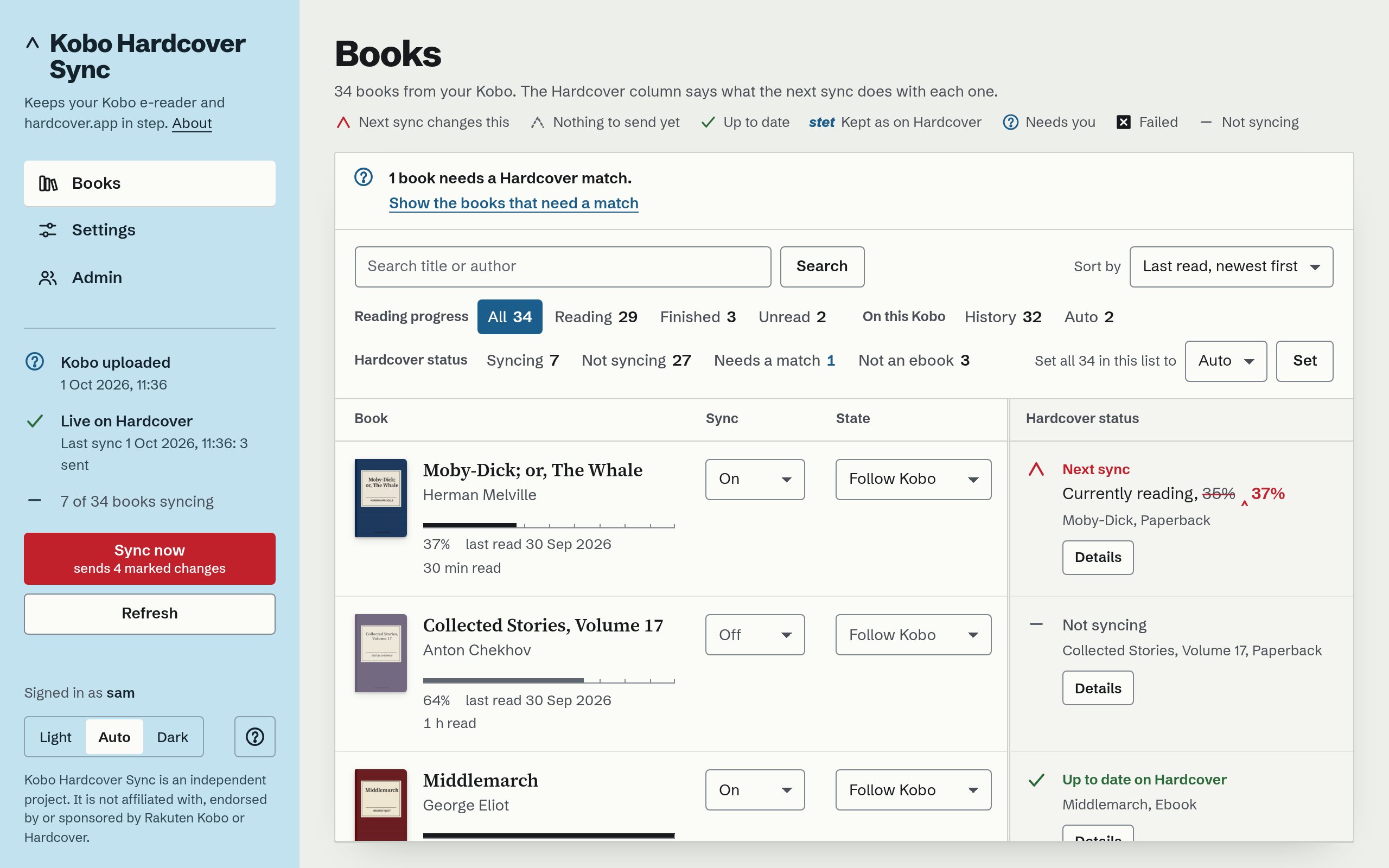This screenshot has height=868, width=1389.
Task: Filter to Reading 29 books
Action: click(x=596, y=317)
